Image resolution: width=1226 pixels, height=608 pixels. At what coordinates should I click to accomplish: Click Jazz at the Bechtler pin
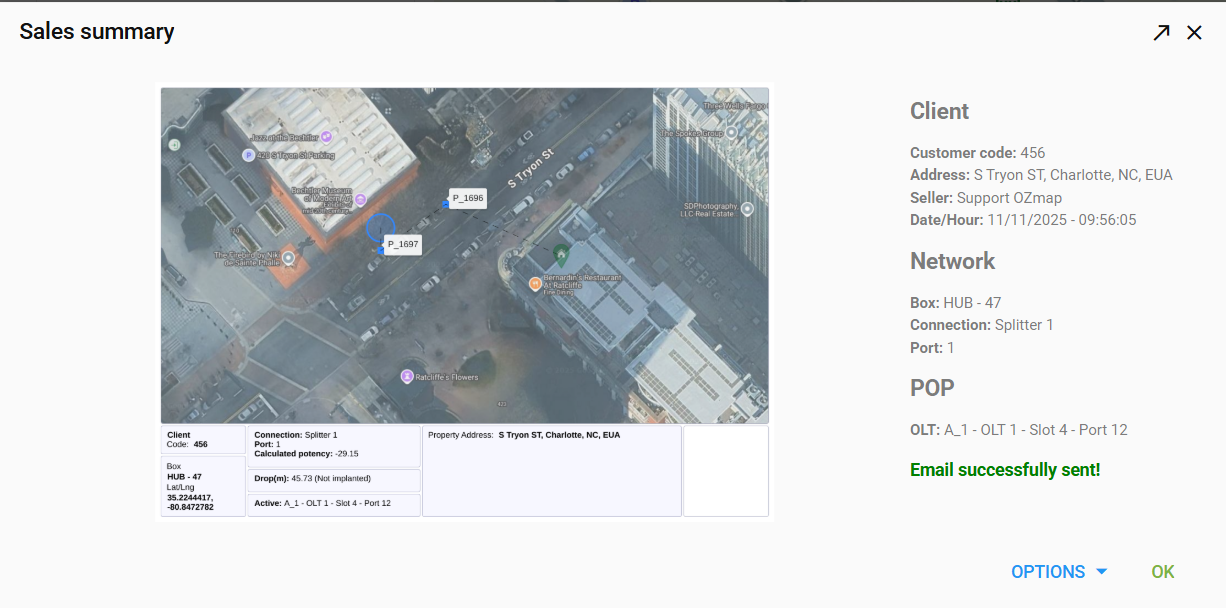[326, 136]
